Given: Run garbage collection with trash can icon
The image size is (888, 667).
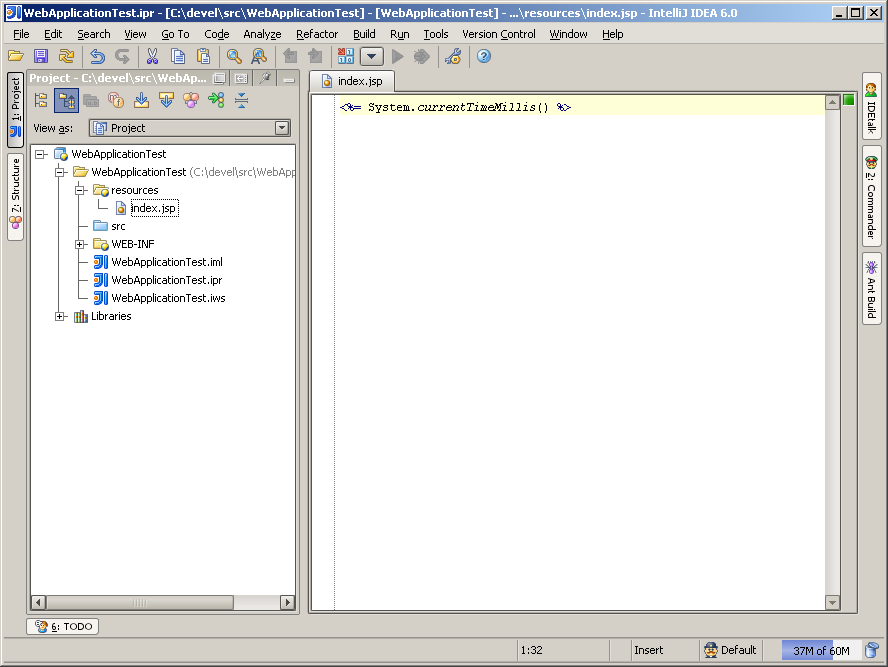Looking at the screenshot, I should click(x=872, y=651).
